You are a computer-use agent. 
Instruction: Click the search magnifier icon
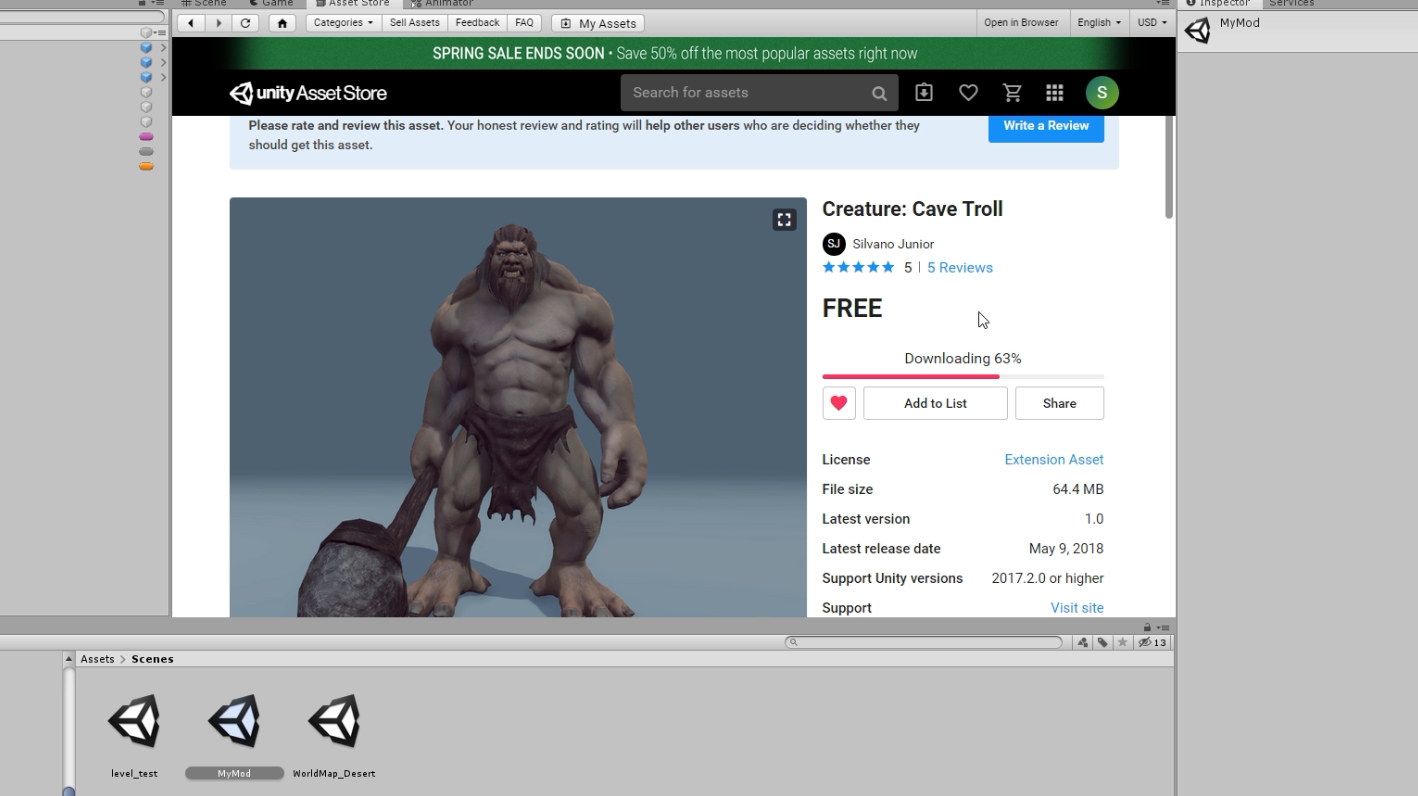[x=879, y=93]
